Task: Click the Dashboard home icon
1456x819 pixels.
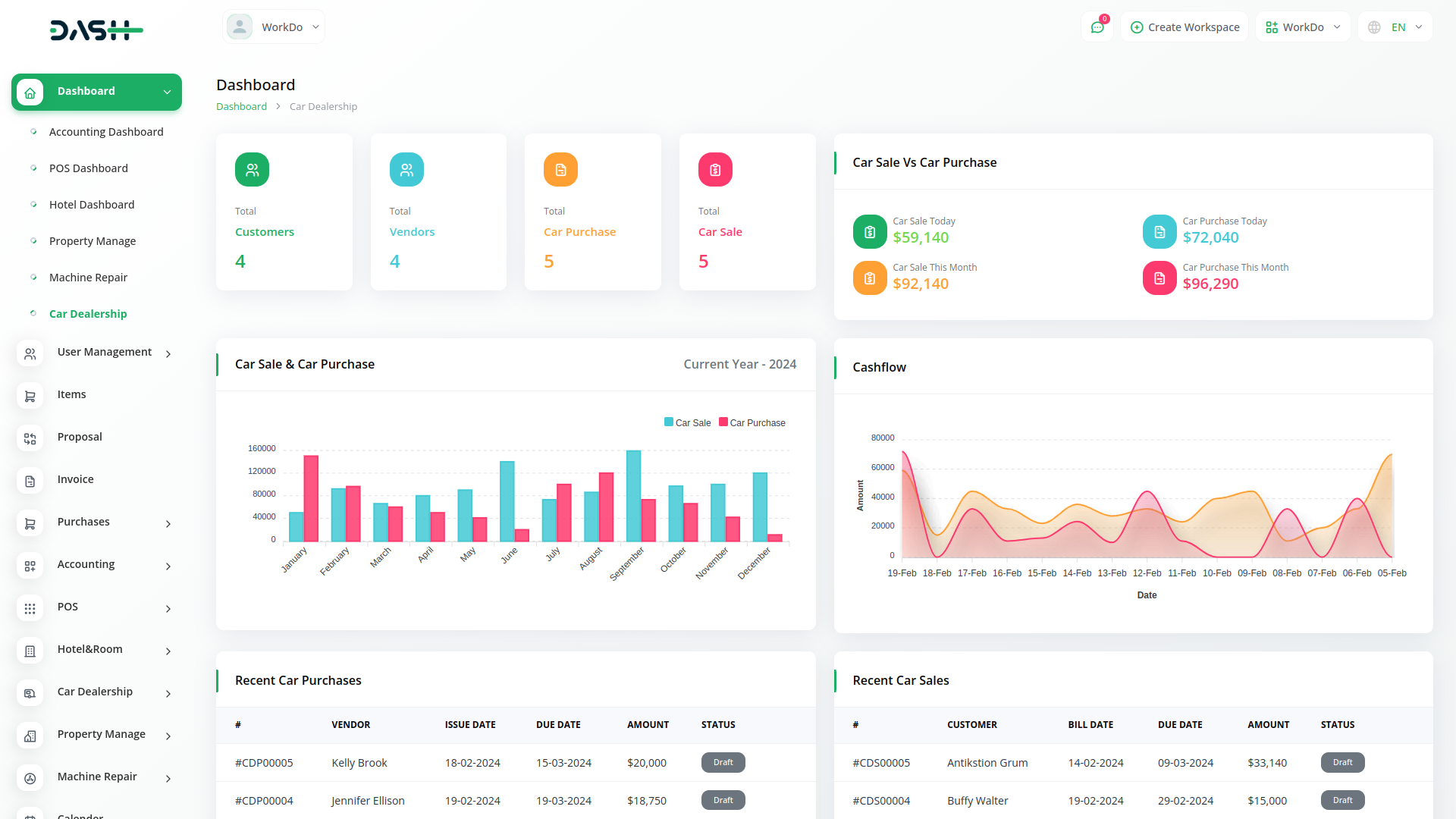Action: click(x=30, y=93)
